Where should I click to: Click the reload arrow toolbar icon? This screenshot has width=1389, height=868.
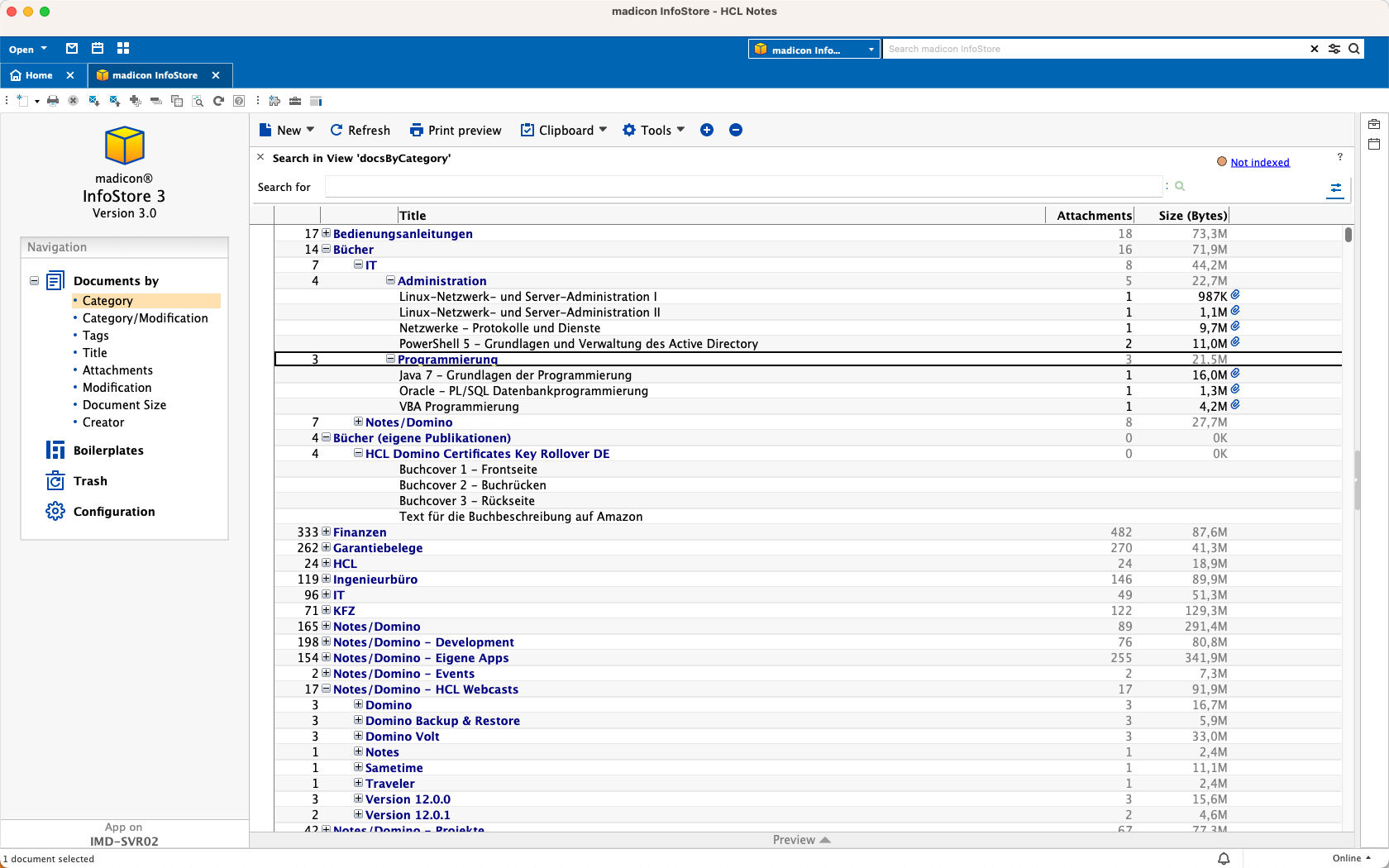tap(218, 101)
